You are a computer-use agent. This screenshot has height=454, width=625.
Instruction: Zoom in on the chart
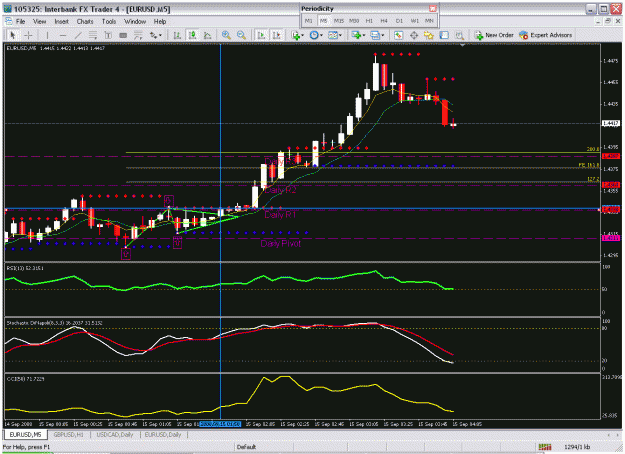click(x=226, y=35)
